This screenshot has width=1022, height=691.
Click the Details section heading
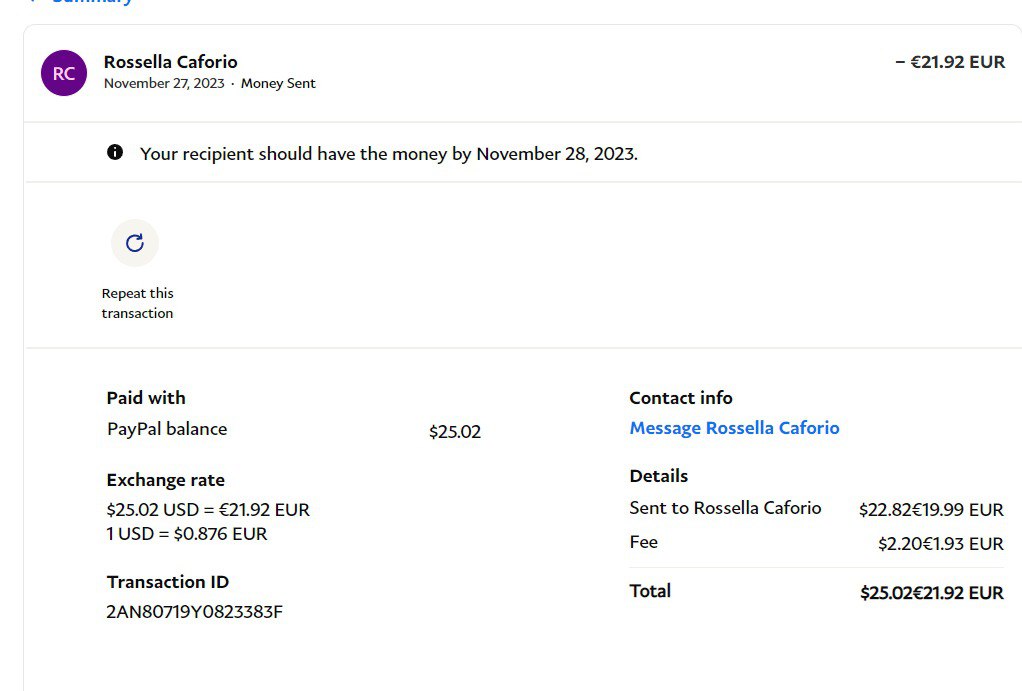[x=659, y=476]
